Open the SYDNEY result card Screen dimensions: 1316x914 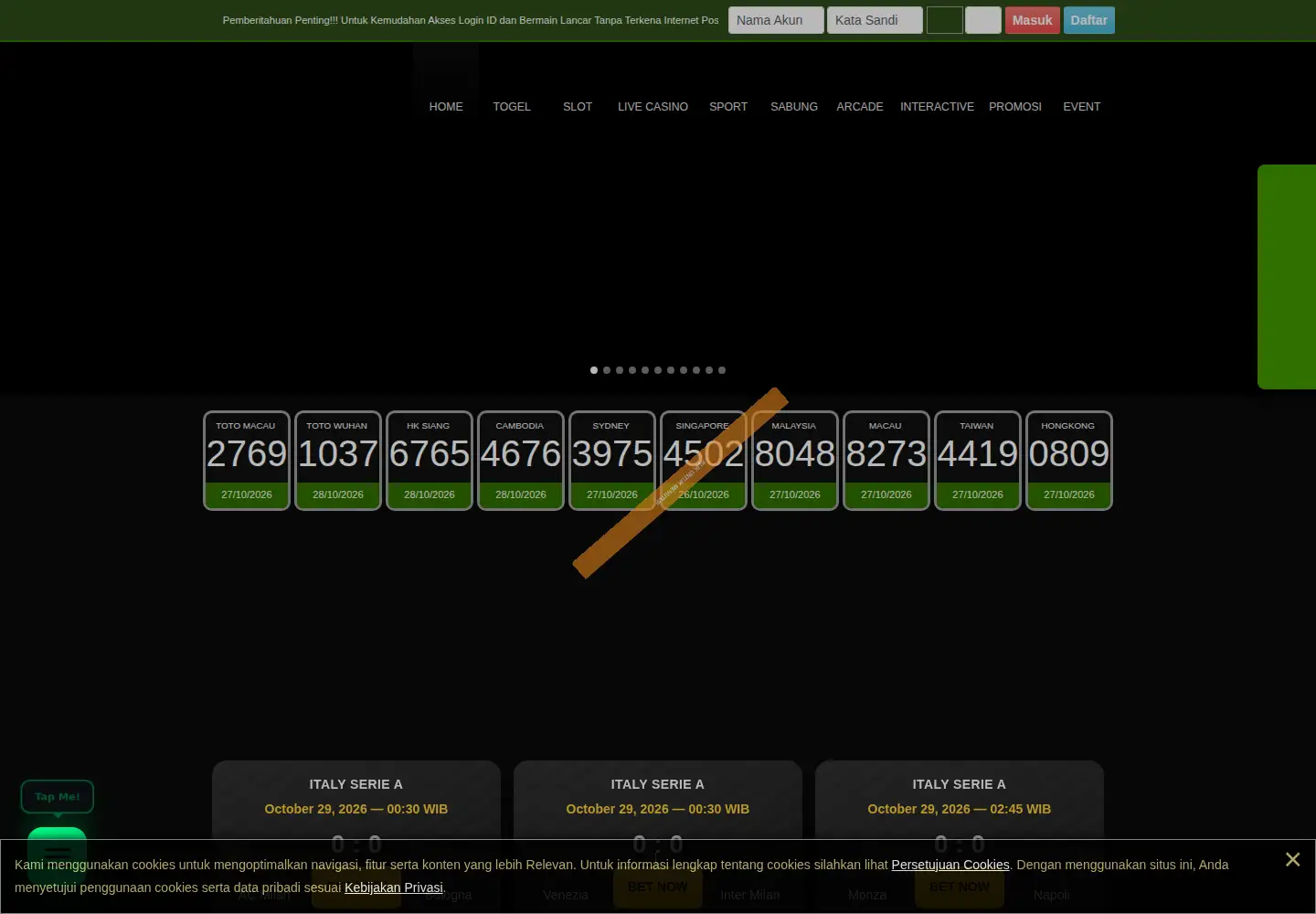pos(612,461)
